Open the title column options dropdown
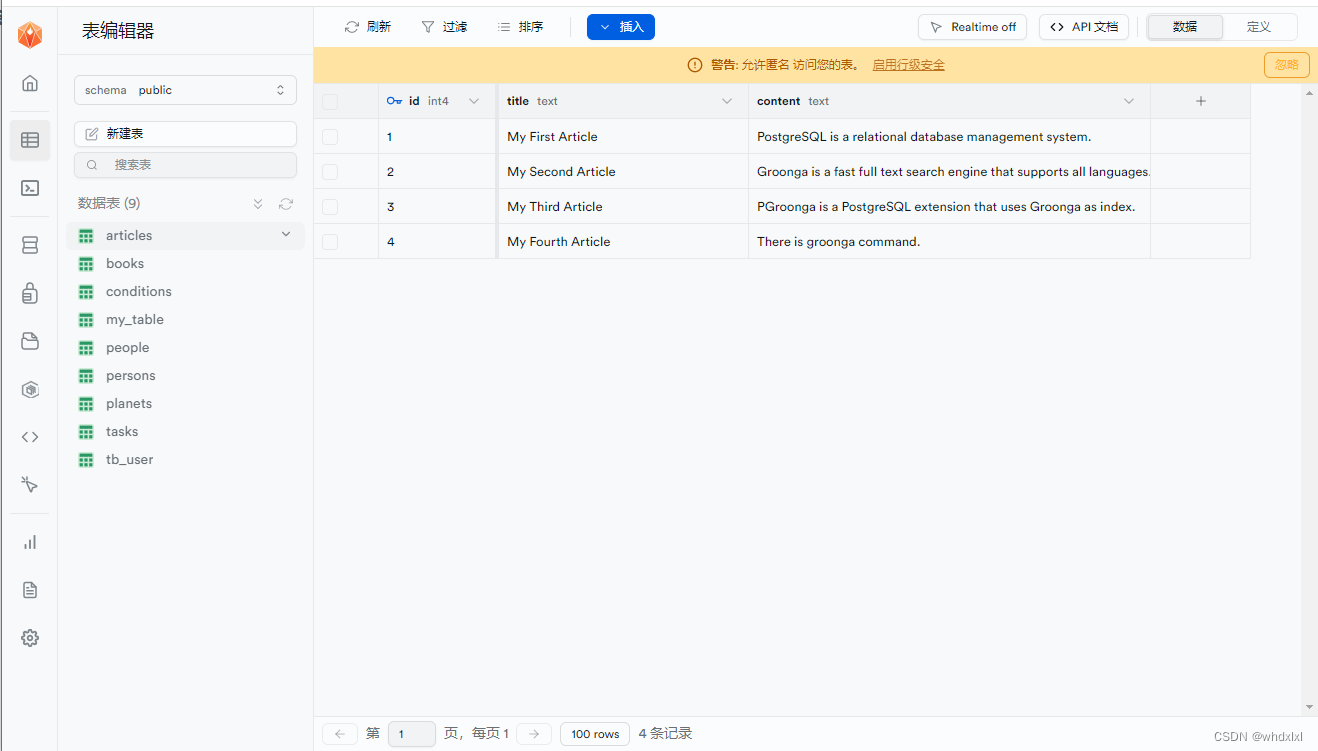Image resolution: width=1318 pixels, height=751 pixels. click(726, 100)
